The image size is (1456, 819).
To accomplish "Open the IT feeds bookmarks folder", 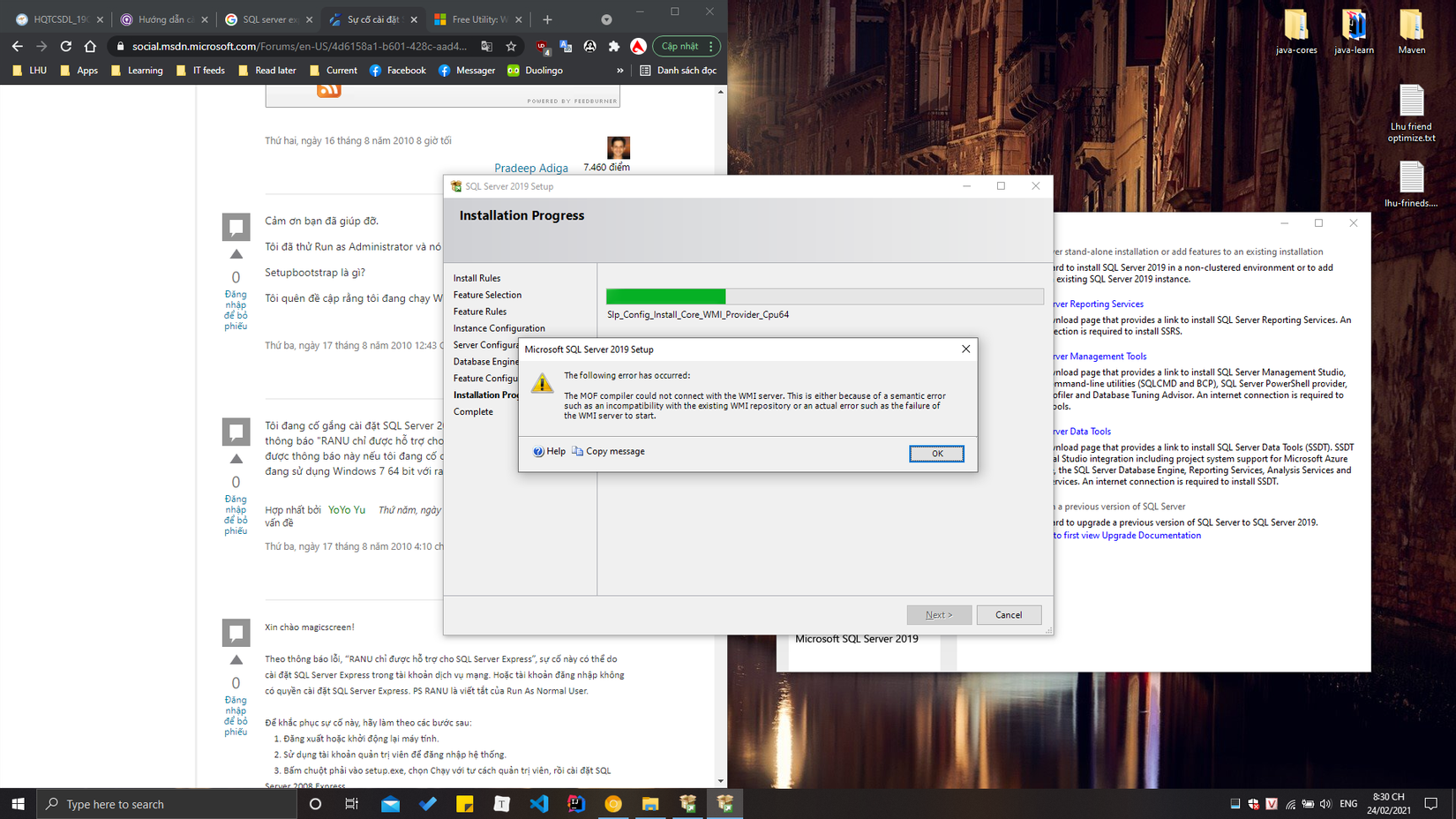I will [x=200, y=71].
